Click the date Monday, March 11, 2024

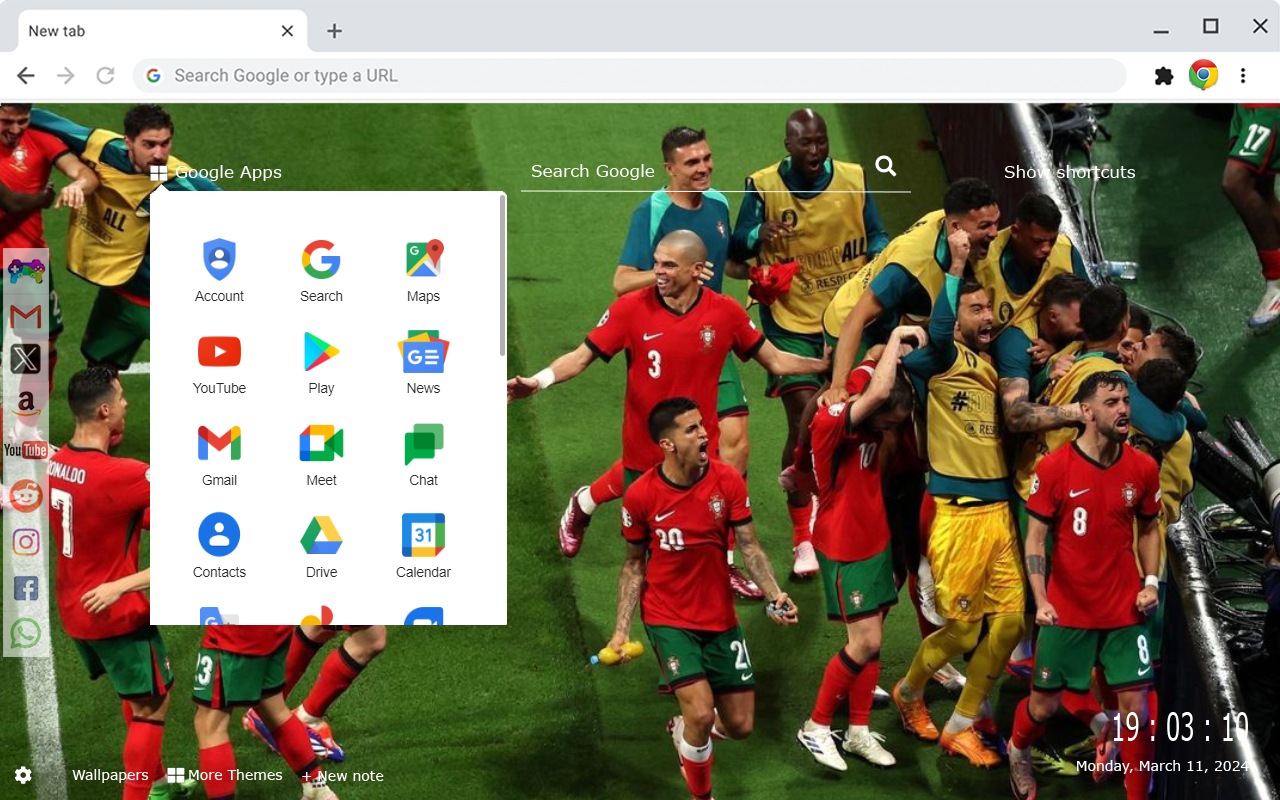coord(1162,766)
